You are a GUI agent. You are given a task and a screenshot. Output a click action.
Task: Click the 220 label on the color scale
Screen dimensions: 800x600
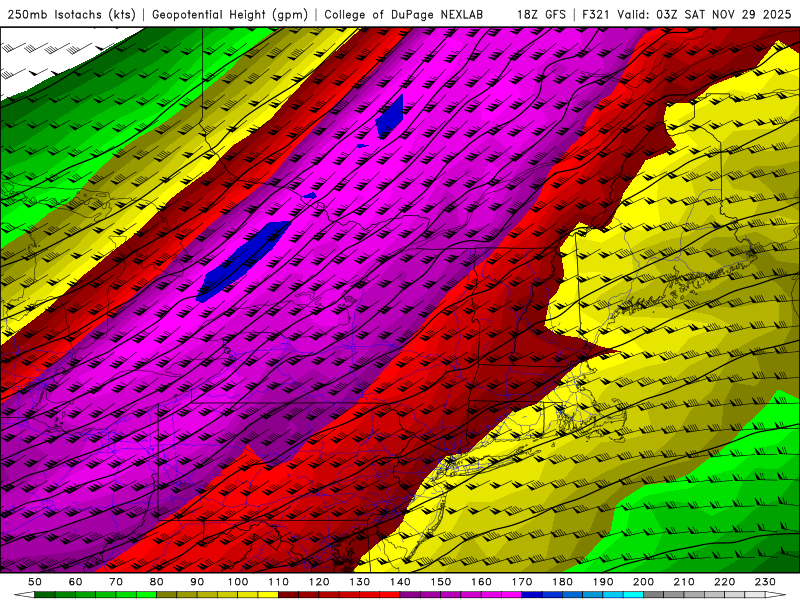(725, 582)
